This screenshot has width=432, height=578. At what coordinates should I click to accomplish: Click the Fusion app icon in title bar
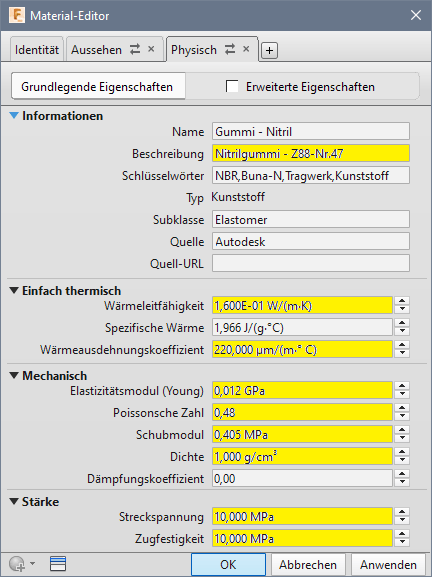pyautogui.click(x=17, y=15)
